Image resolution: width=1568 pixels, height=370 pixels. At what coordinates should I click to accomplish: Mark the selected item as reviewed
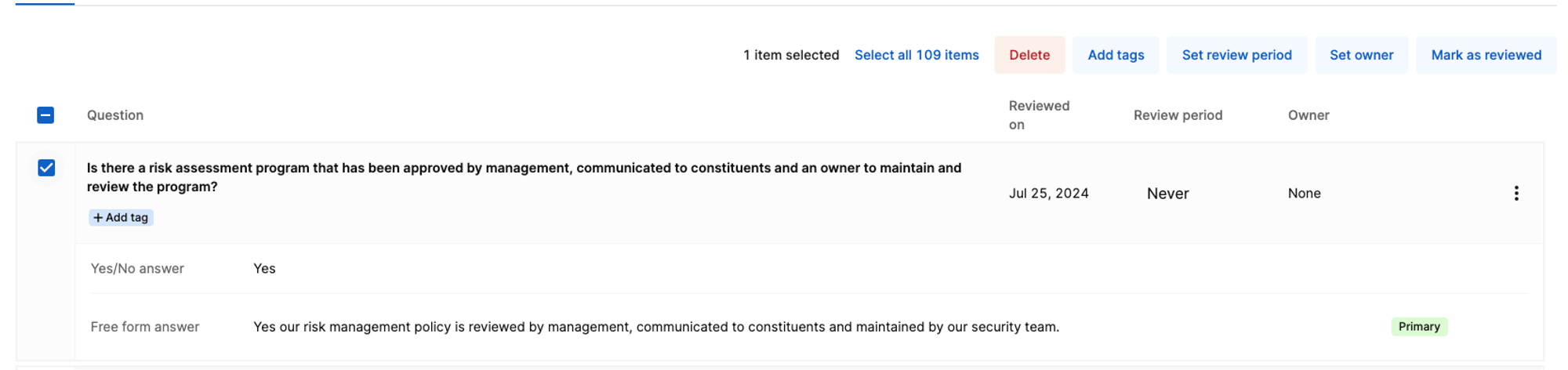point(1486,55)
